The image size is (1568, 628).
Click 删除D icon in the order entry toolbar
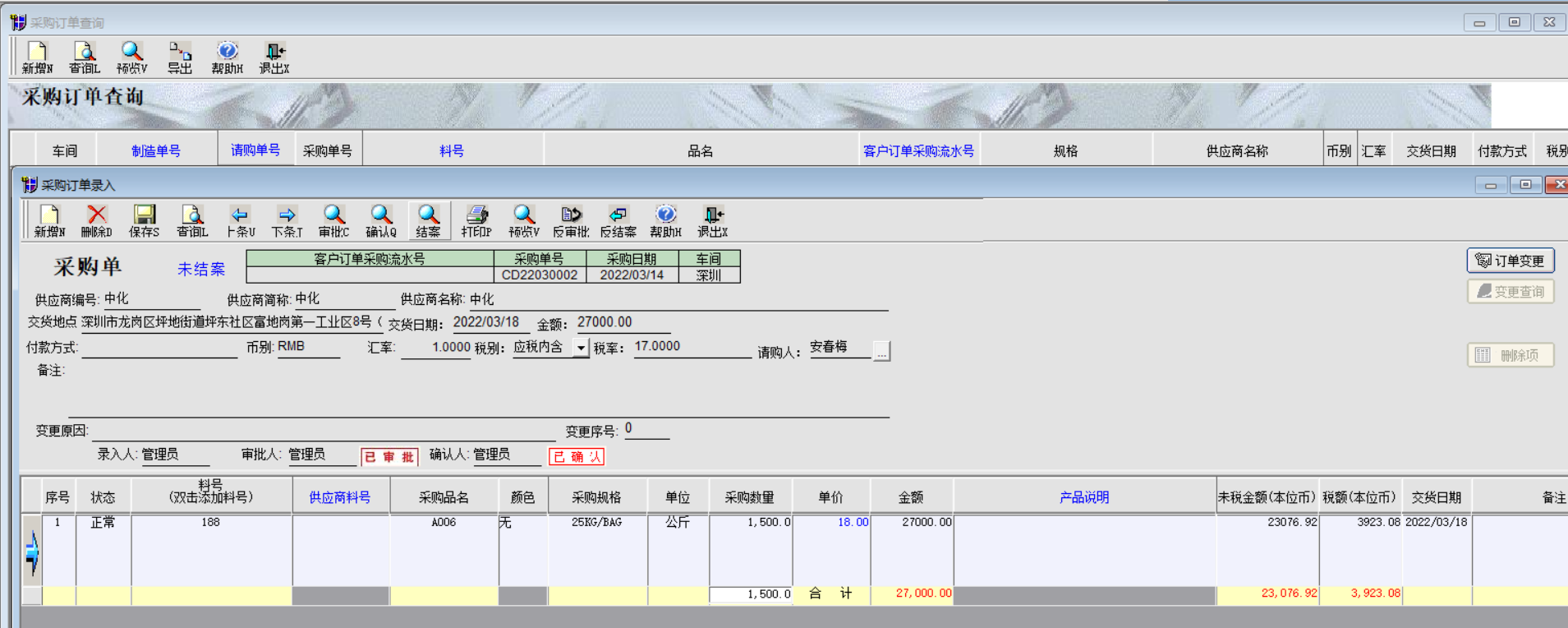[96, 220]
